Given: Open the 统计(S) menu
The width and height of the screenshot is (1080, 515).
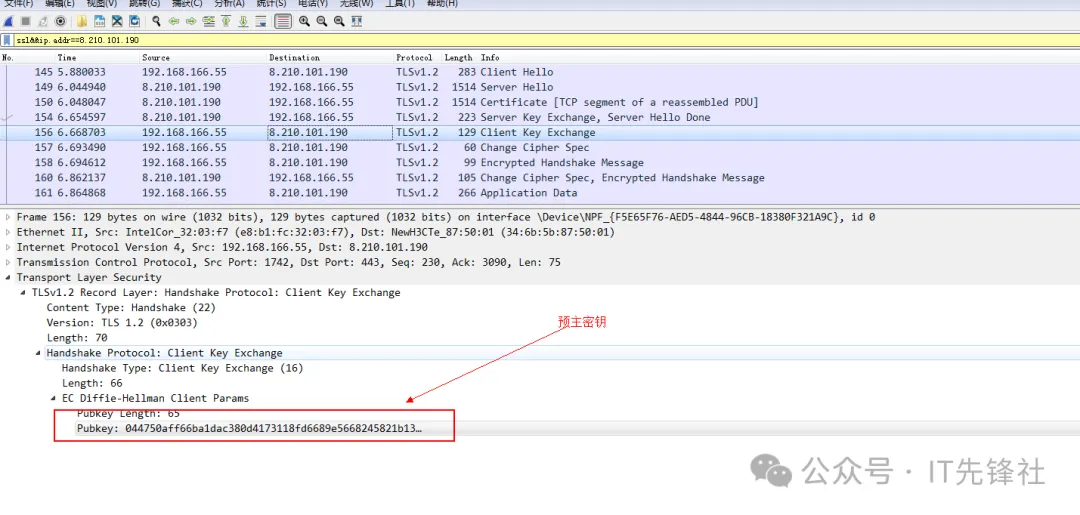Looking at the screenshot, I should (x=271, y=3).
